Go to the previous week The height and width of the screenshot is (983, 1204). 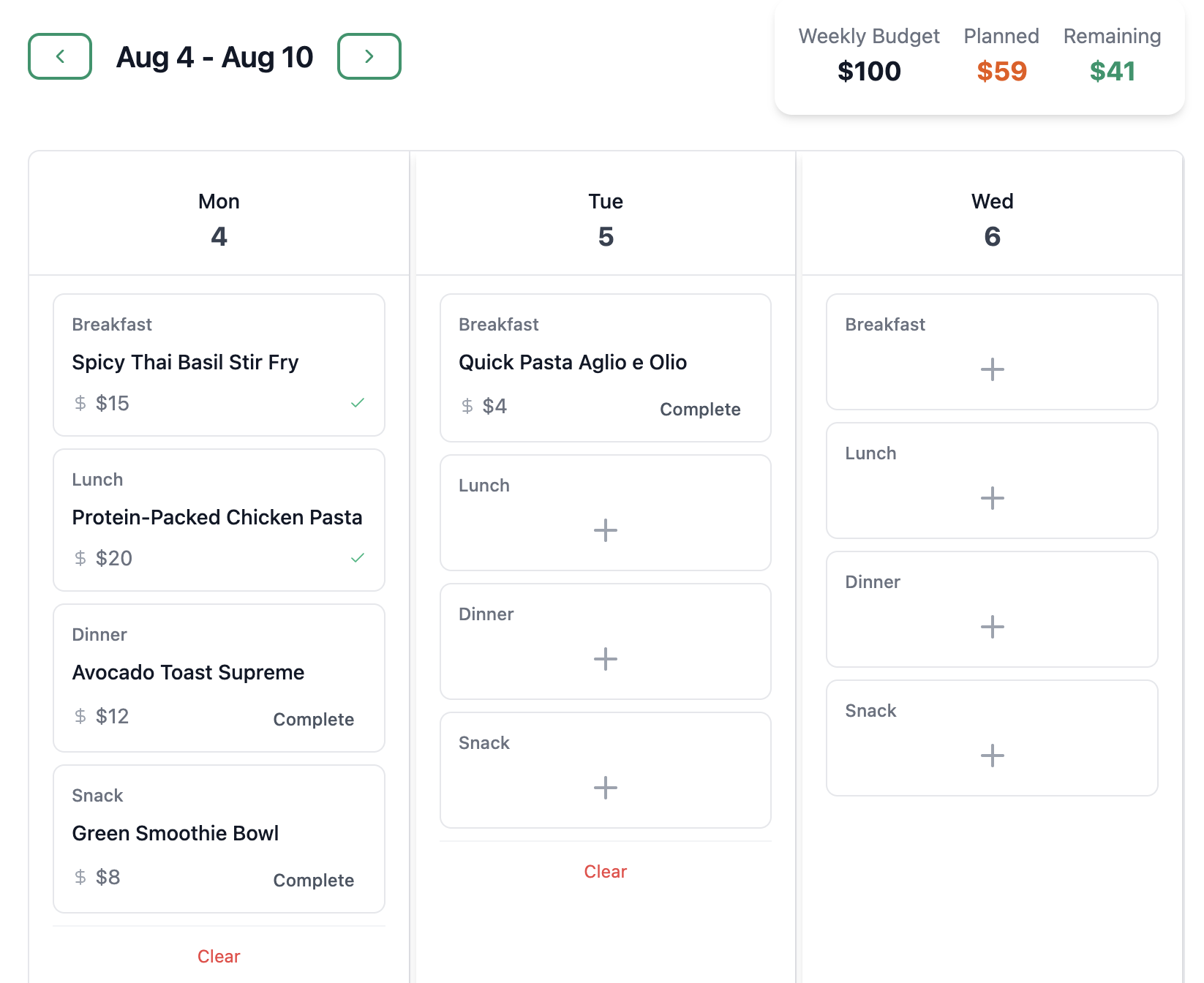coord(60,56)
